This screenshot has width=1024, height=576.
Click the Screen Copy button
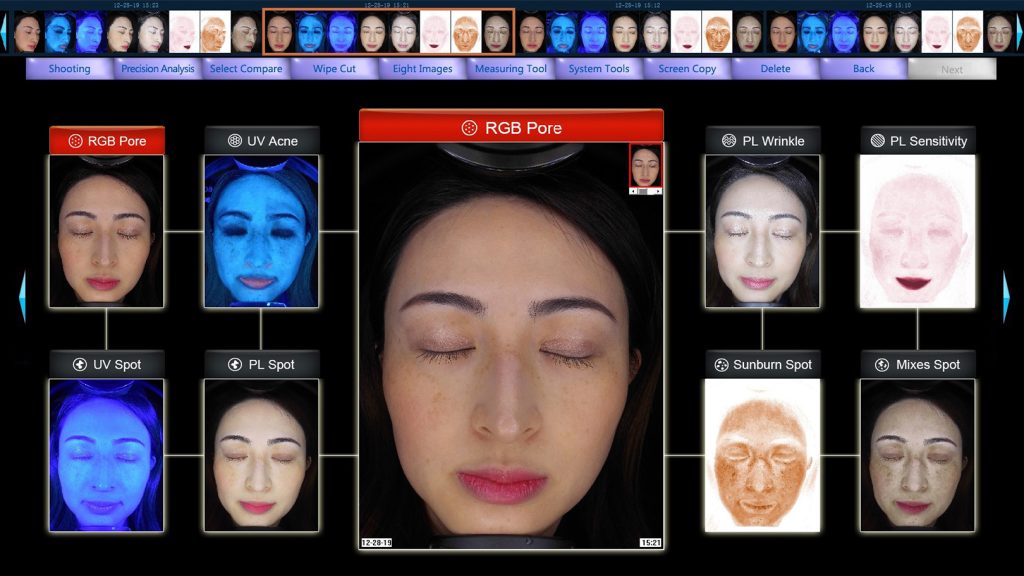[x=687, y=69]
